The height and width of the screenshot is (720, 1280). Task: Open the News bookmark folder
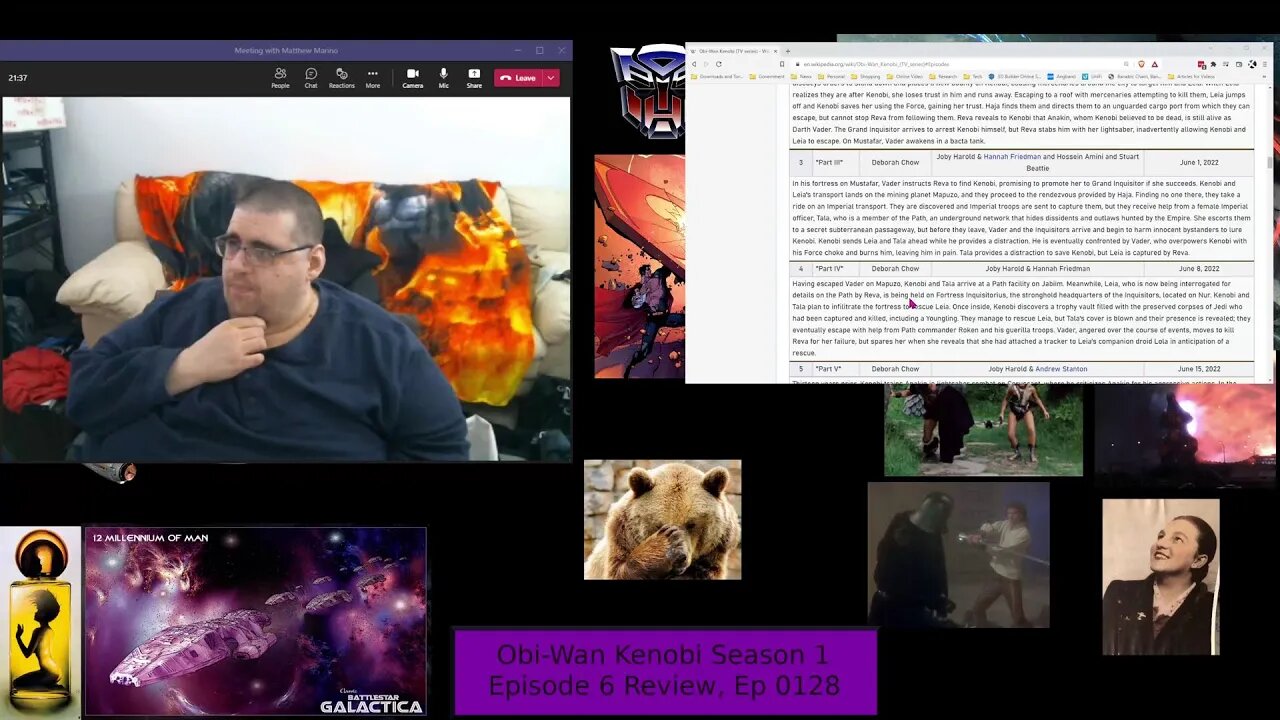(x=801, y=76)
